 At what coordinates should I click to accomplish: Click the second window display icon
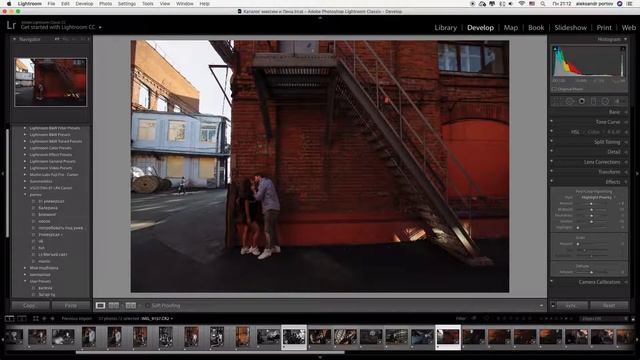point(22,318)
